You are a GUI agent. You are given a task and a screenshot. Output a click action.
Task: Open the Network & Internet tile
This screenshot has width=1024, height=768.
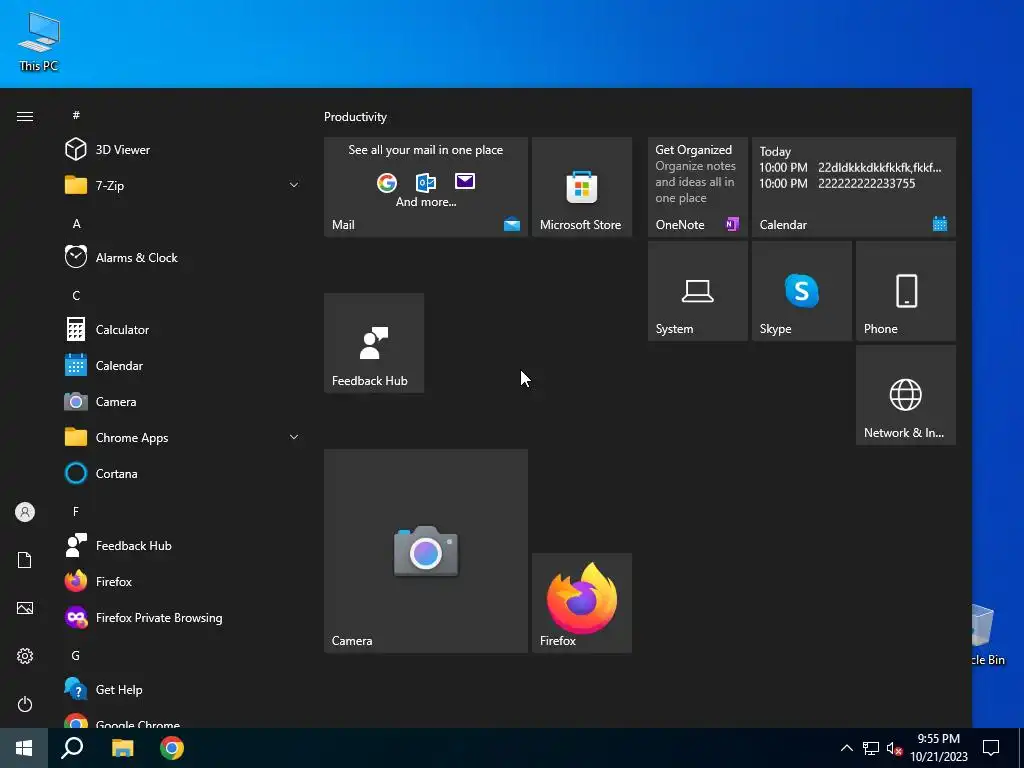click(x=906, y=395)
